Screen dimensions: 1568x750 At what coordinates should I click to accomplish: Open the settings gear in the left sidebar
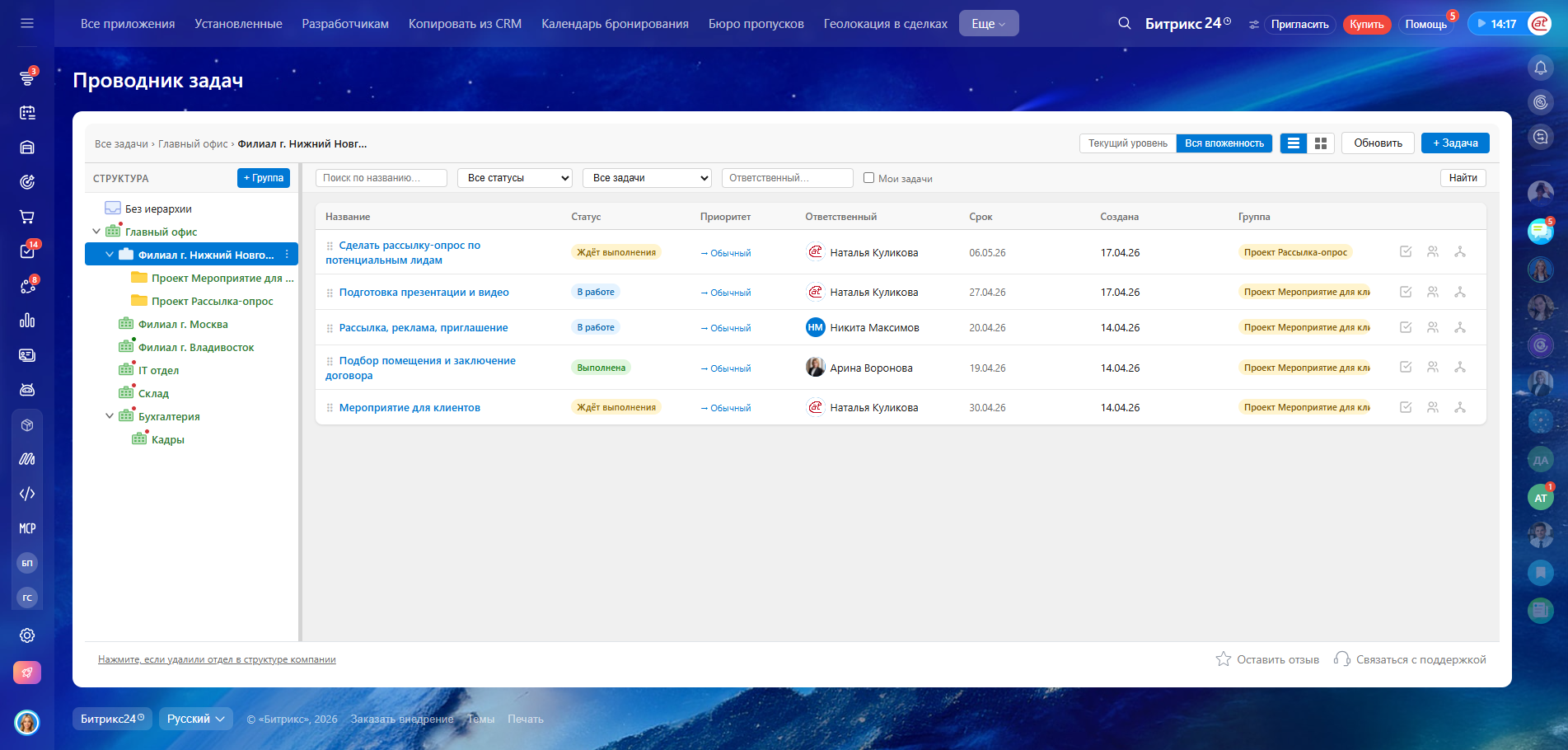pos(27,635)
